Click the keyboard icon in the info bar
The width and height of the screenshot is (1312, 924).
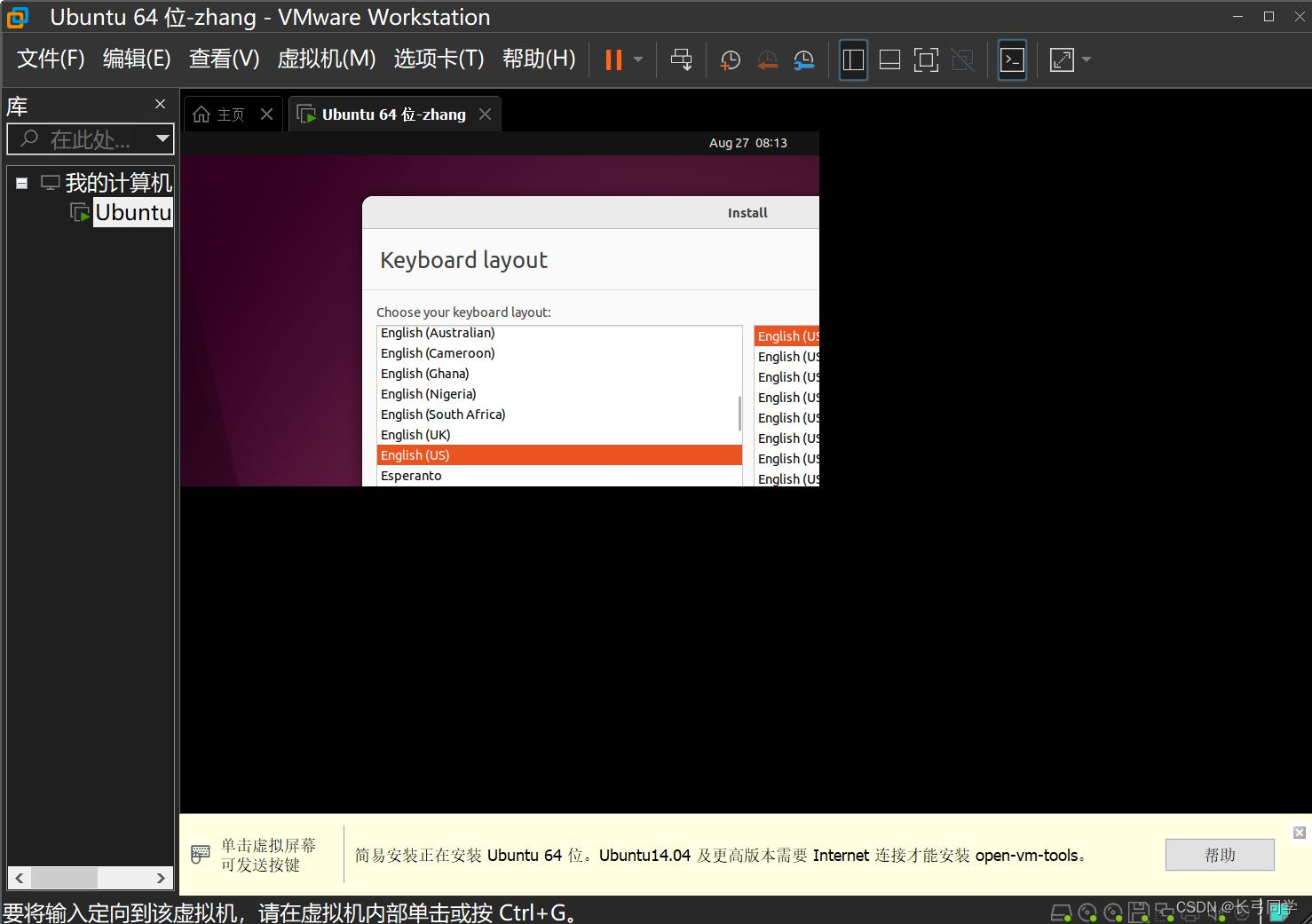pyautogui.click(x=201, y=855)
